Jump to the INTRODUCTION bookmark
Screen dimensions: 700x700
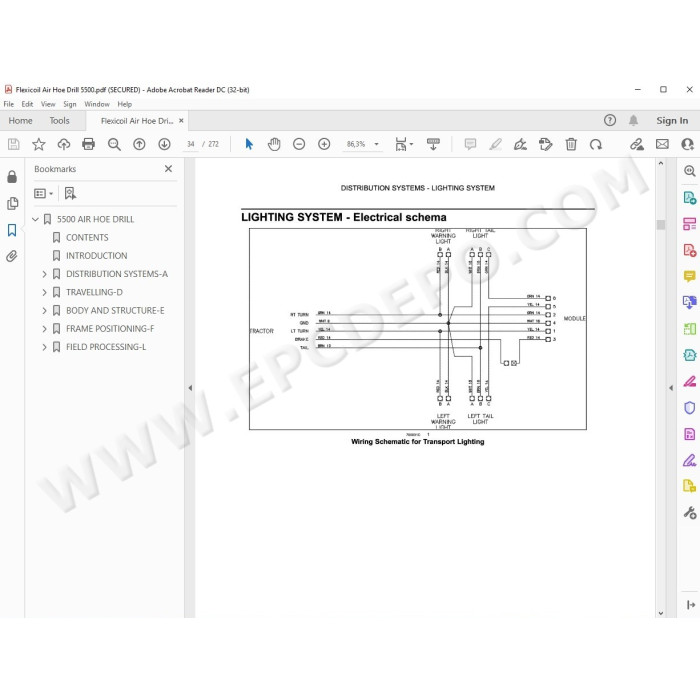(x=96, y=256)
